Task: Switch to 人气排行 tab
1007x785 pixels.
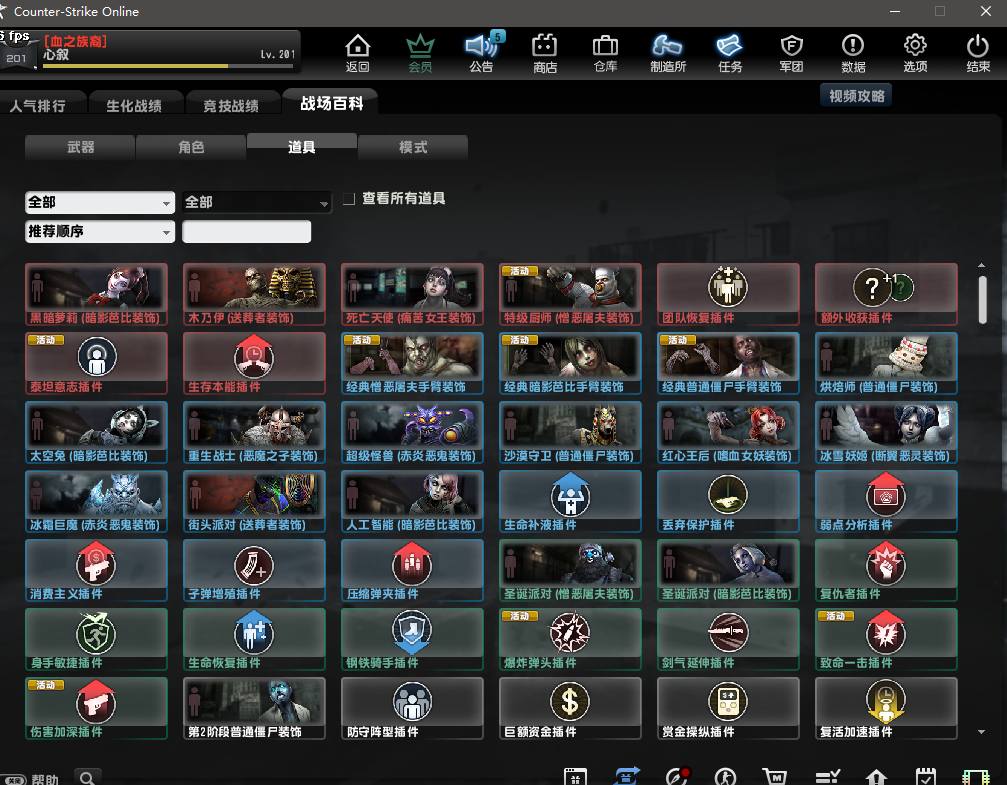Action: (42, 105)
